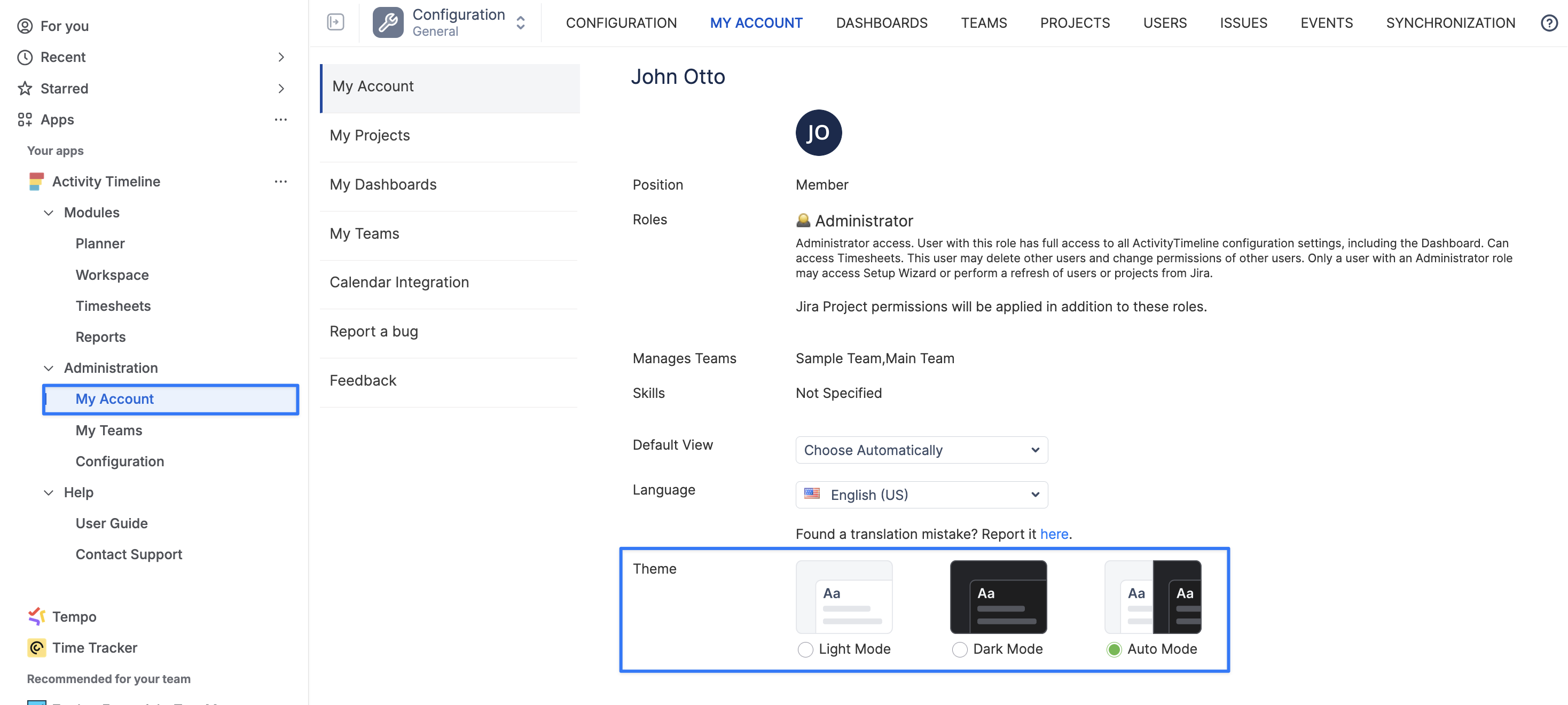Switch to the SYNCHRONIZATION tab
The width and height of the screenshot is (1568, 705).
(x=1450, y=23)
